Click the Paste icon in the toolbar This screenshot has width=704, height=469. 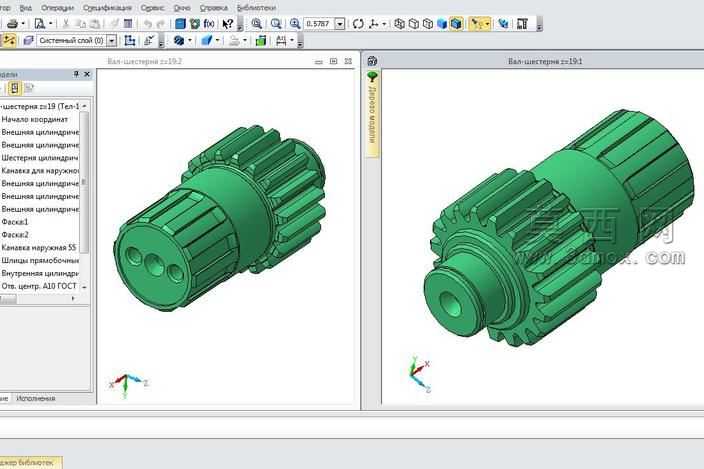point(95,24)
